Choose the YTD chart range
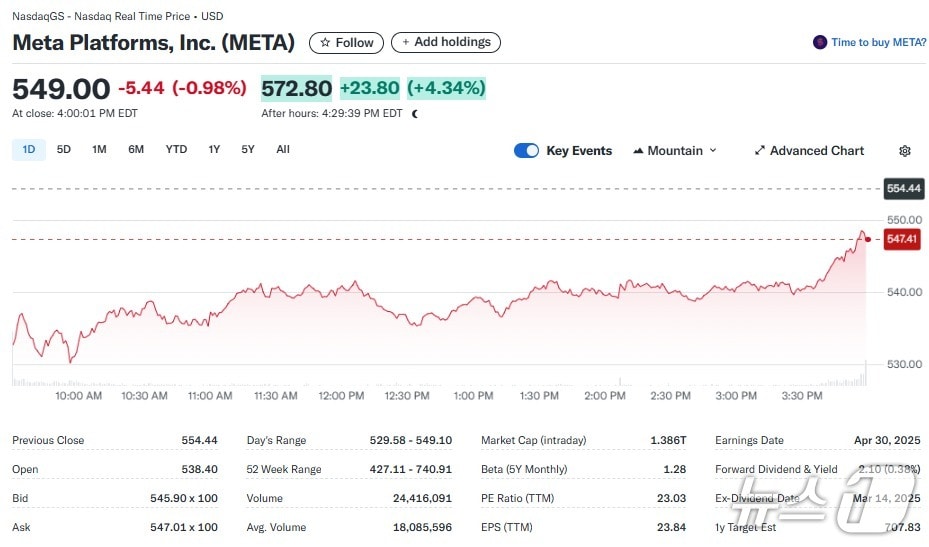This screenshot has height=547, width=929. tap(176, 150)
